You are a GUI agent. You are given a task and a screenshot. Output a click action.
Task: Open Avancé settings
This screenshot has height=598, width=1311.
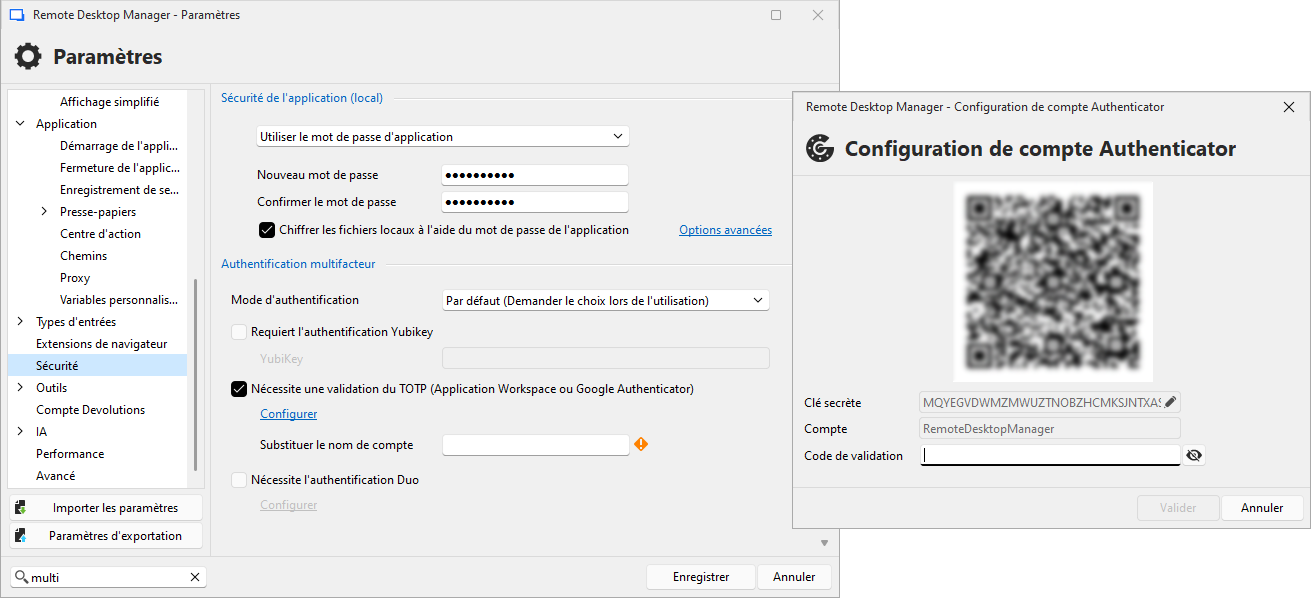[55, 476]
